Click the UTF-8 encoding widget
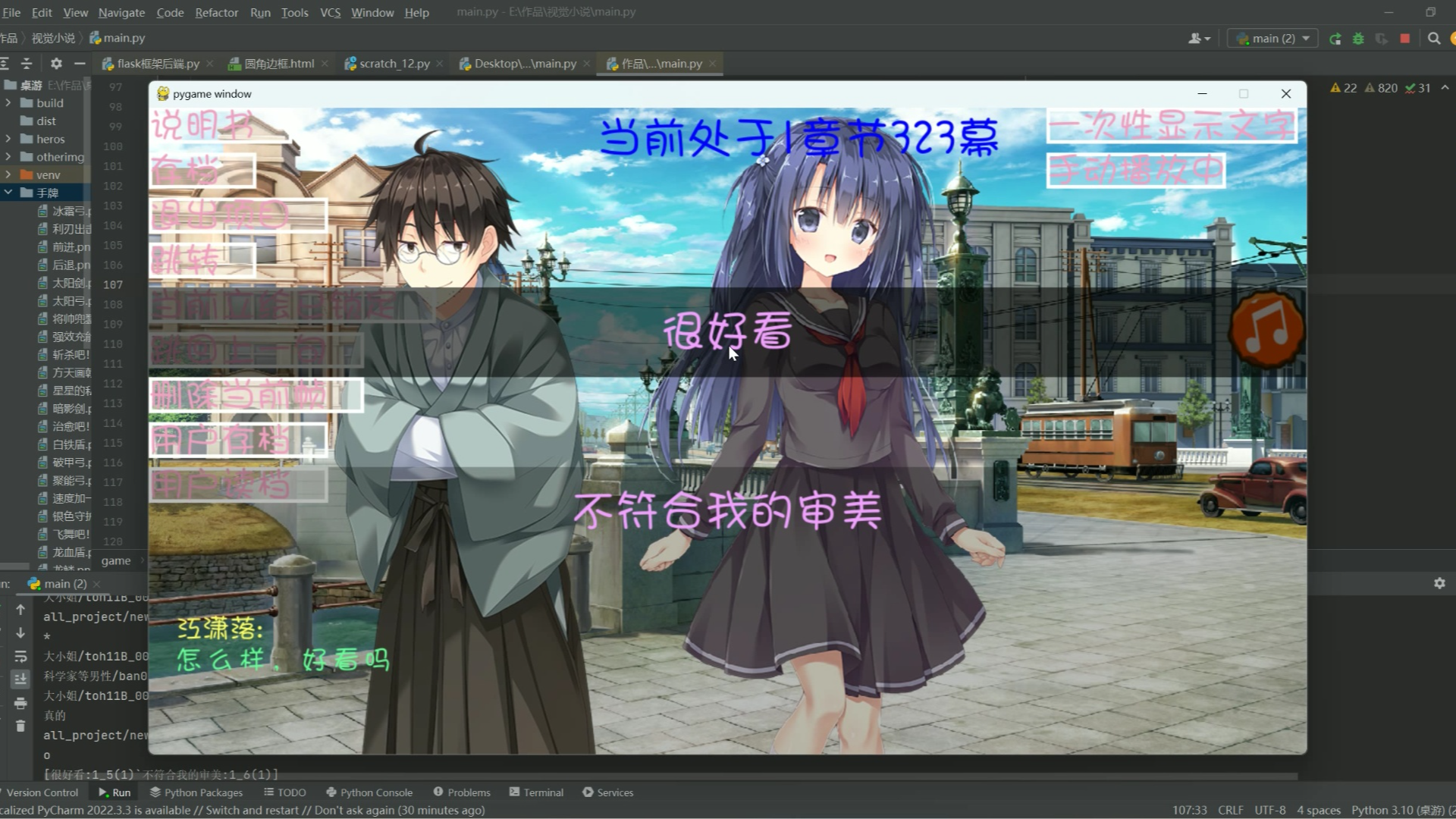Screen dimensions: 1456x819 pos(1270,810)
